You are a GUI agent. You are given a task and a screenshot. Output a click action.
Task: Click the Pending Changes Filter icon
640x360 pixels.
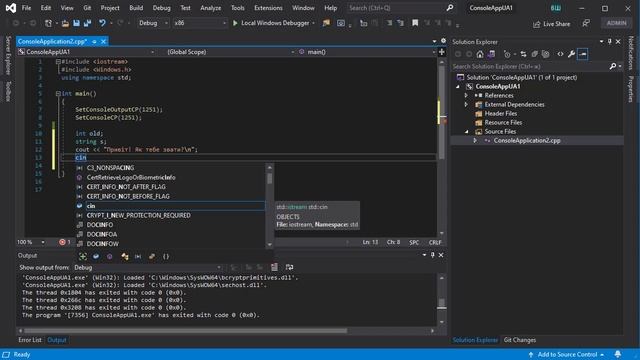[x=507, y=54]
